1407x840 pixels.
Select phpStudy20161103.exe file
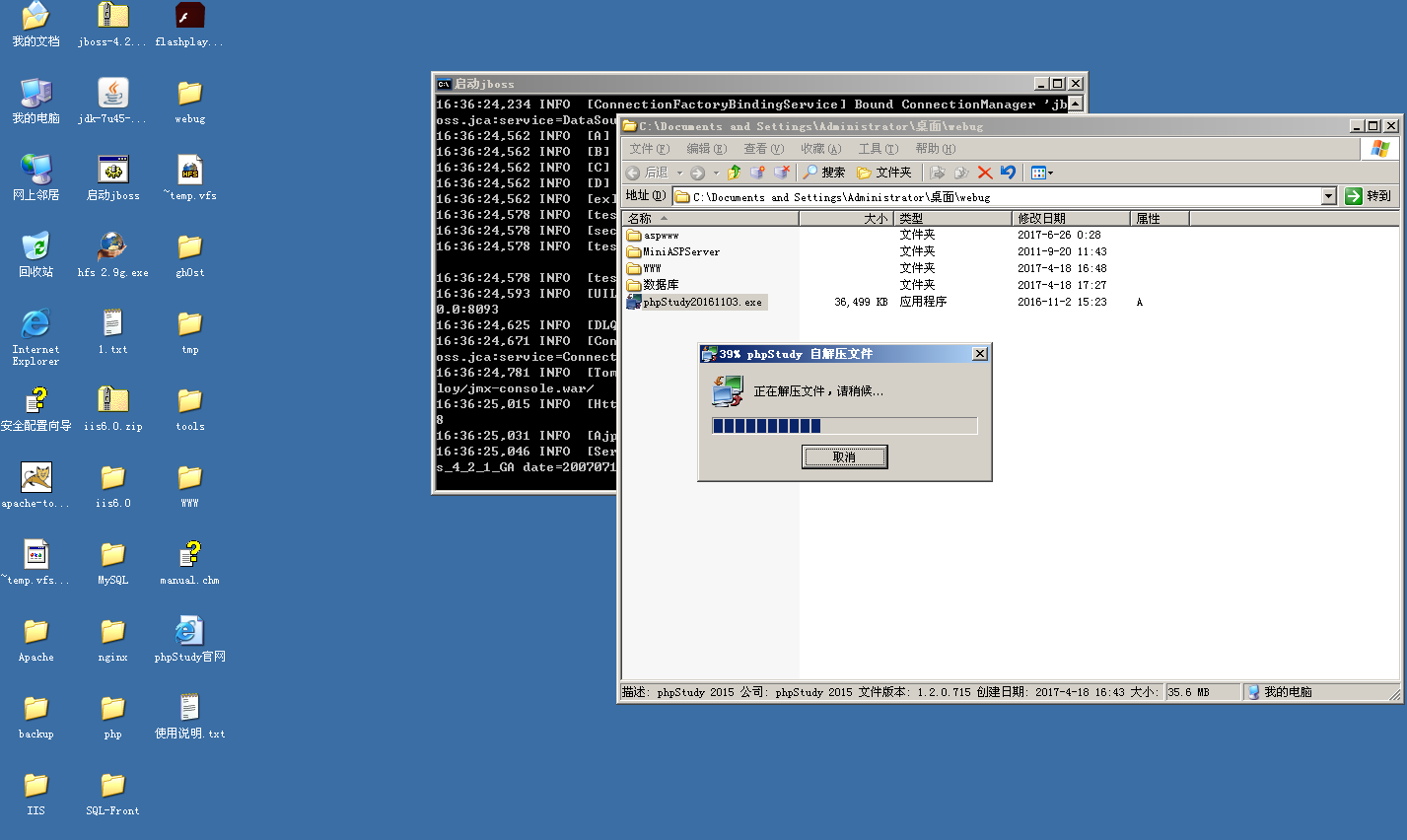click(695, 302)
